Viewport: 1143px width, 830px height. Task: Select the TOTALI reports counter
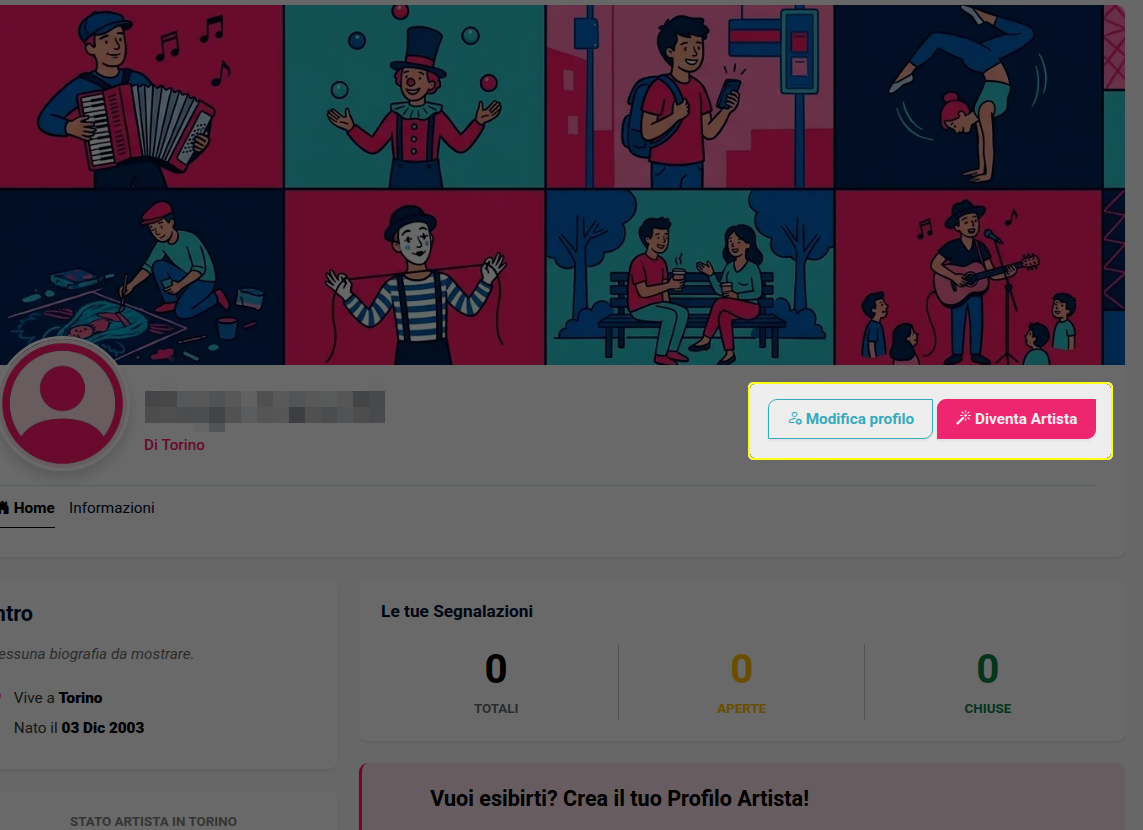click(x=496, y=682)
